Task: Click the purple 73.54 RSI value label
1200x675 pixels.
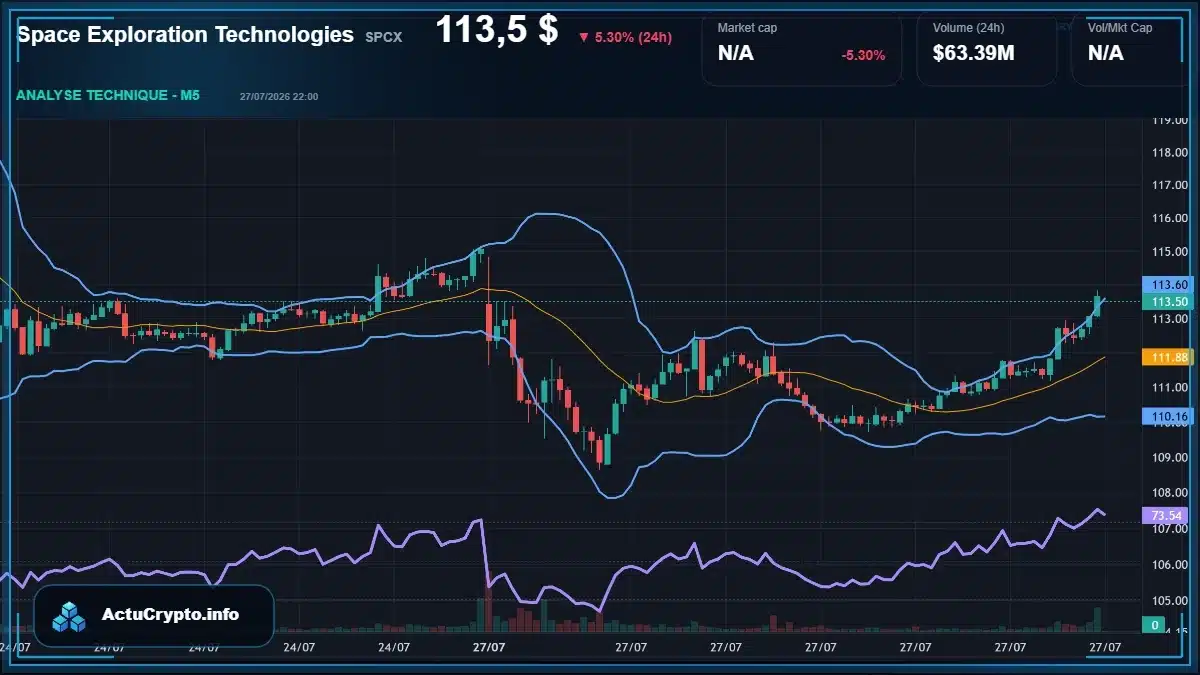Action: pyautogui.click(x=1168, y=516)
